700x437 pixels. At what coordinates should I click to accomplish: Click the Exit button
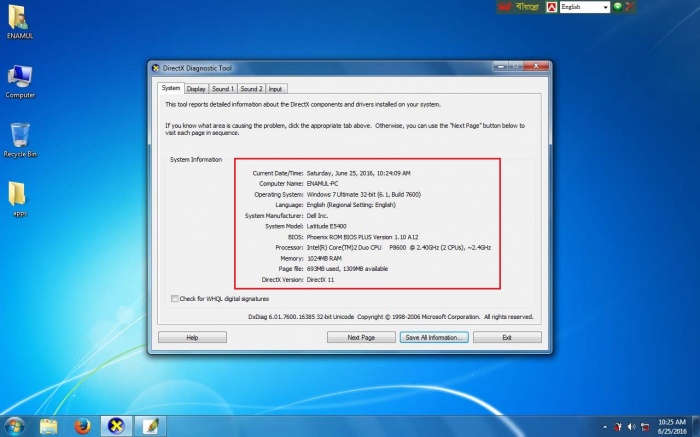click(507, 337)
